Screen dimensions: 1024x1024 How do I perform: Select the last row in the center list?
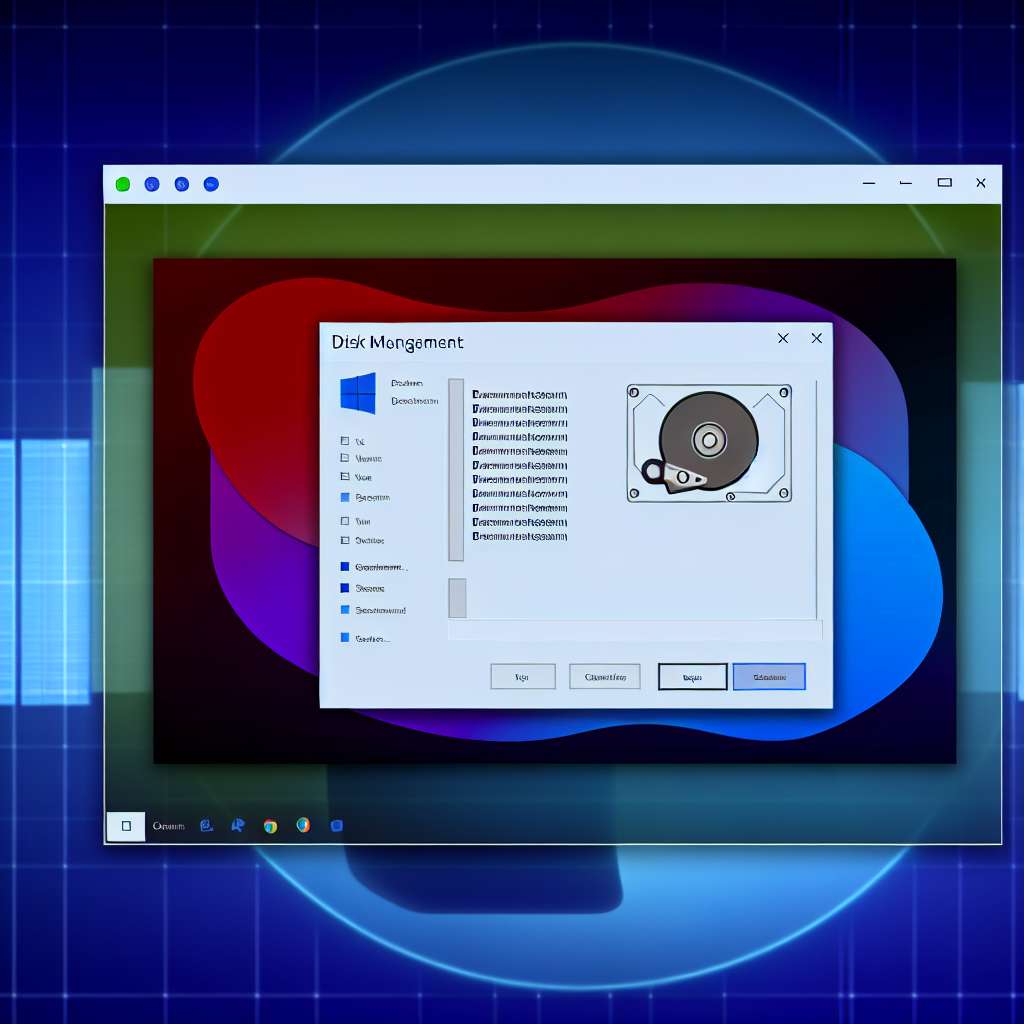click(x=519, y=537)
